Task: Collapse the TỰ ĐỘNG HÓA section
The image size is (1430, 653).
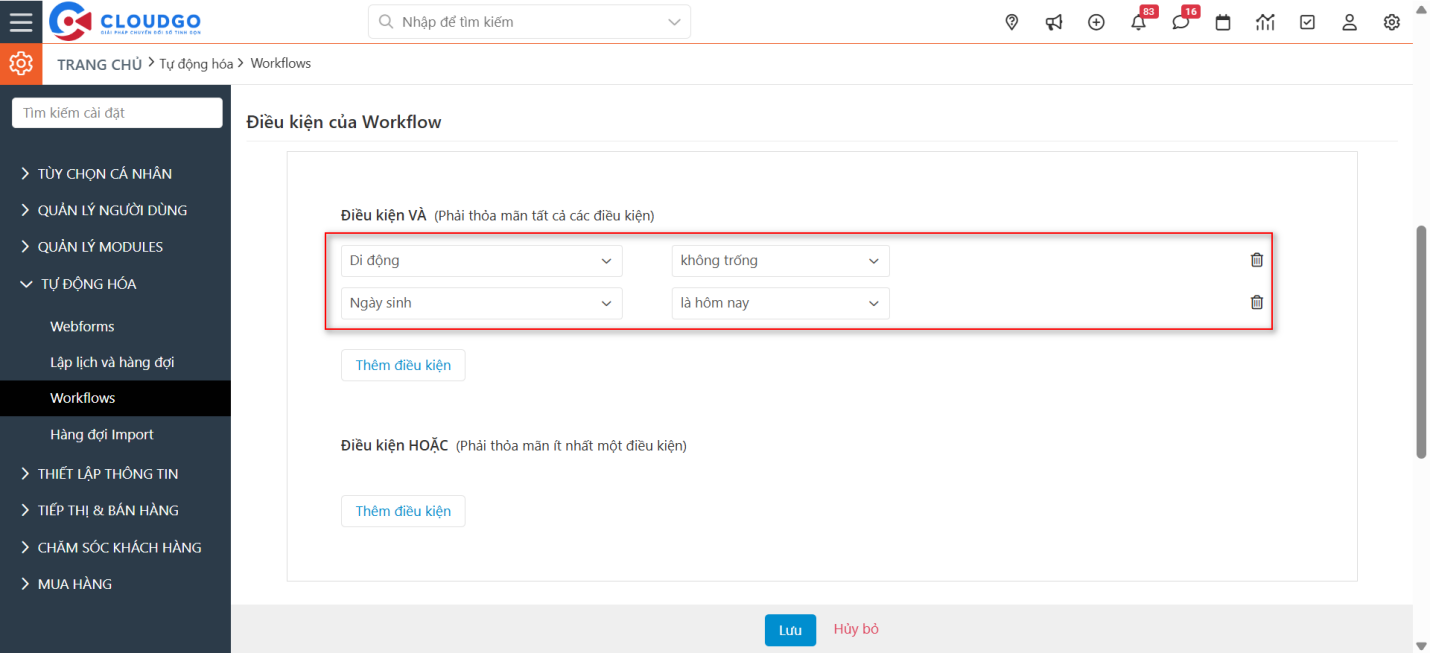Action: coord(85,283)
